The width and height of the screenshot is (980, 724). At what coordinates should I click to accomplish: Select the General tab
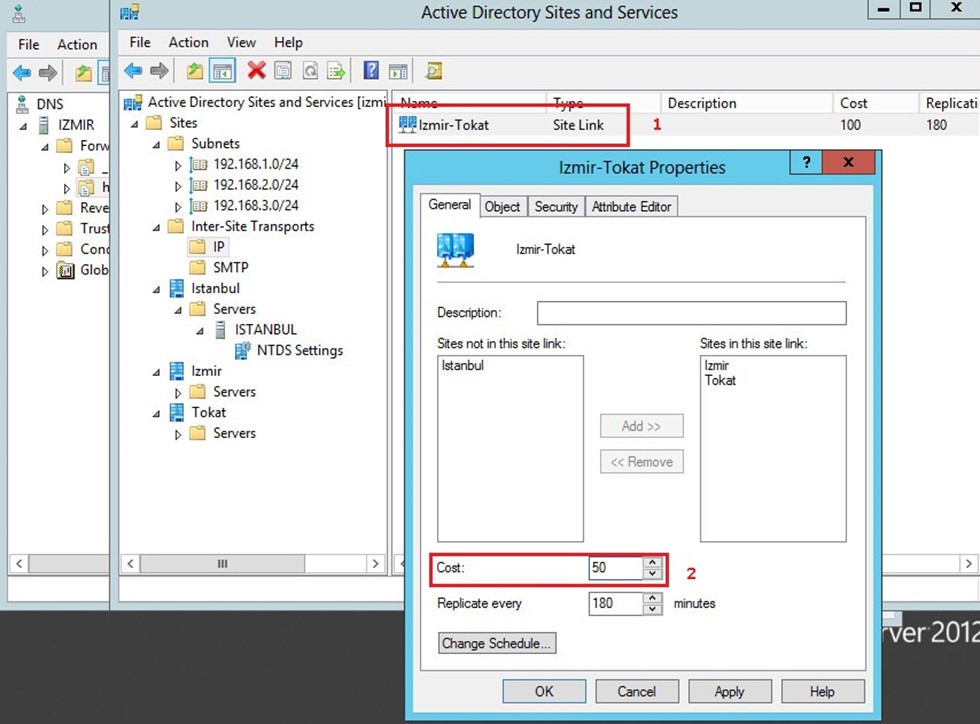coord(450,204)
